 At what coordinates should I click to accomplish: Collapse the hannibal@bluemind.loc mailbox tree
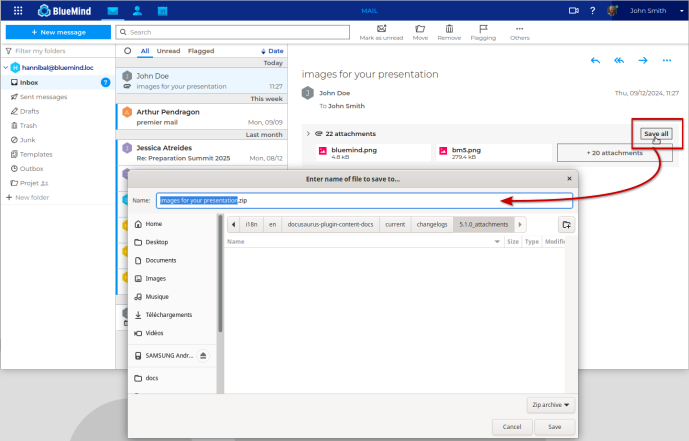coord(5,67)
